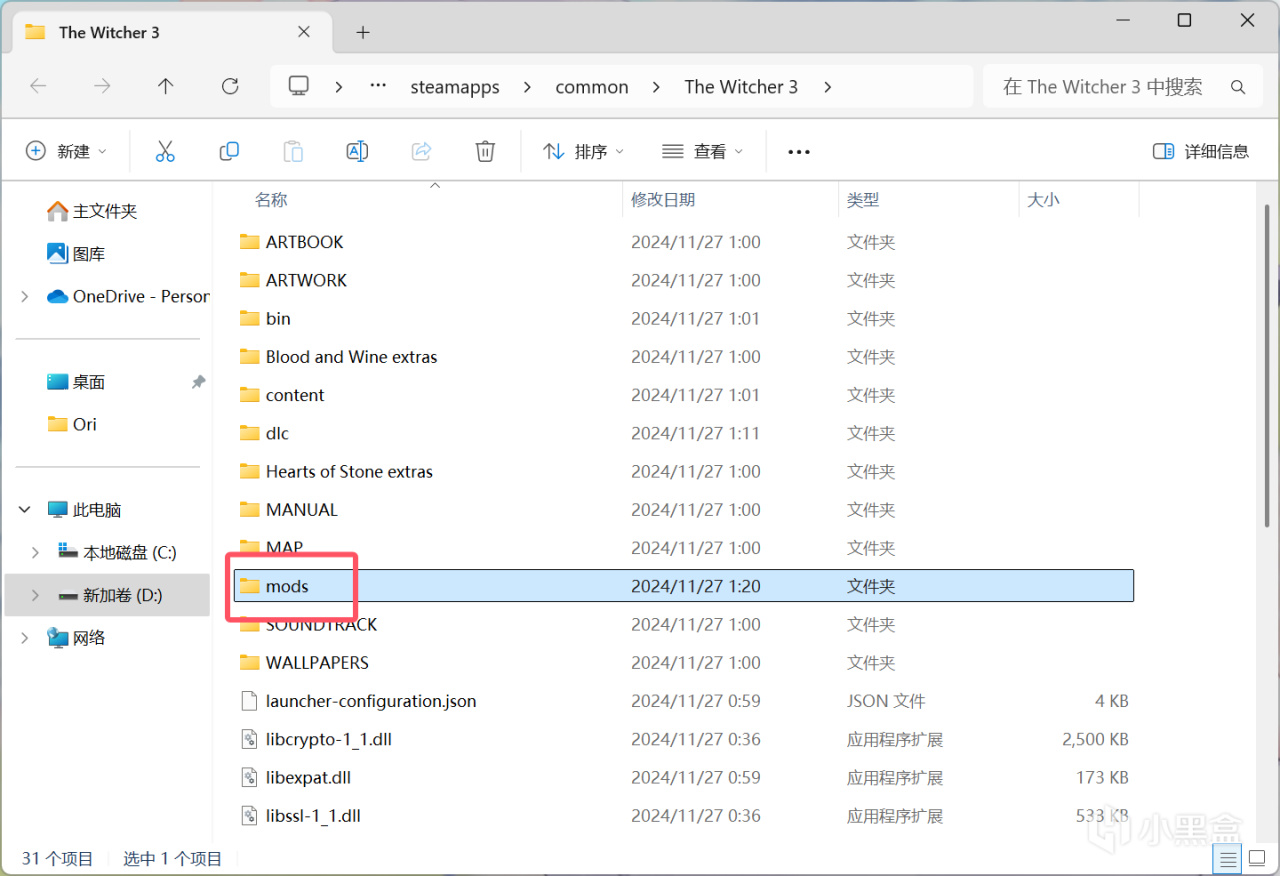The width and height of the screenshot is (1280, 876).
Task: Expand the 本地磁盘 (C:) node
Action: pyautogui.click(x=36, y=552)
